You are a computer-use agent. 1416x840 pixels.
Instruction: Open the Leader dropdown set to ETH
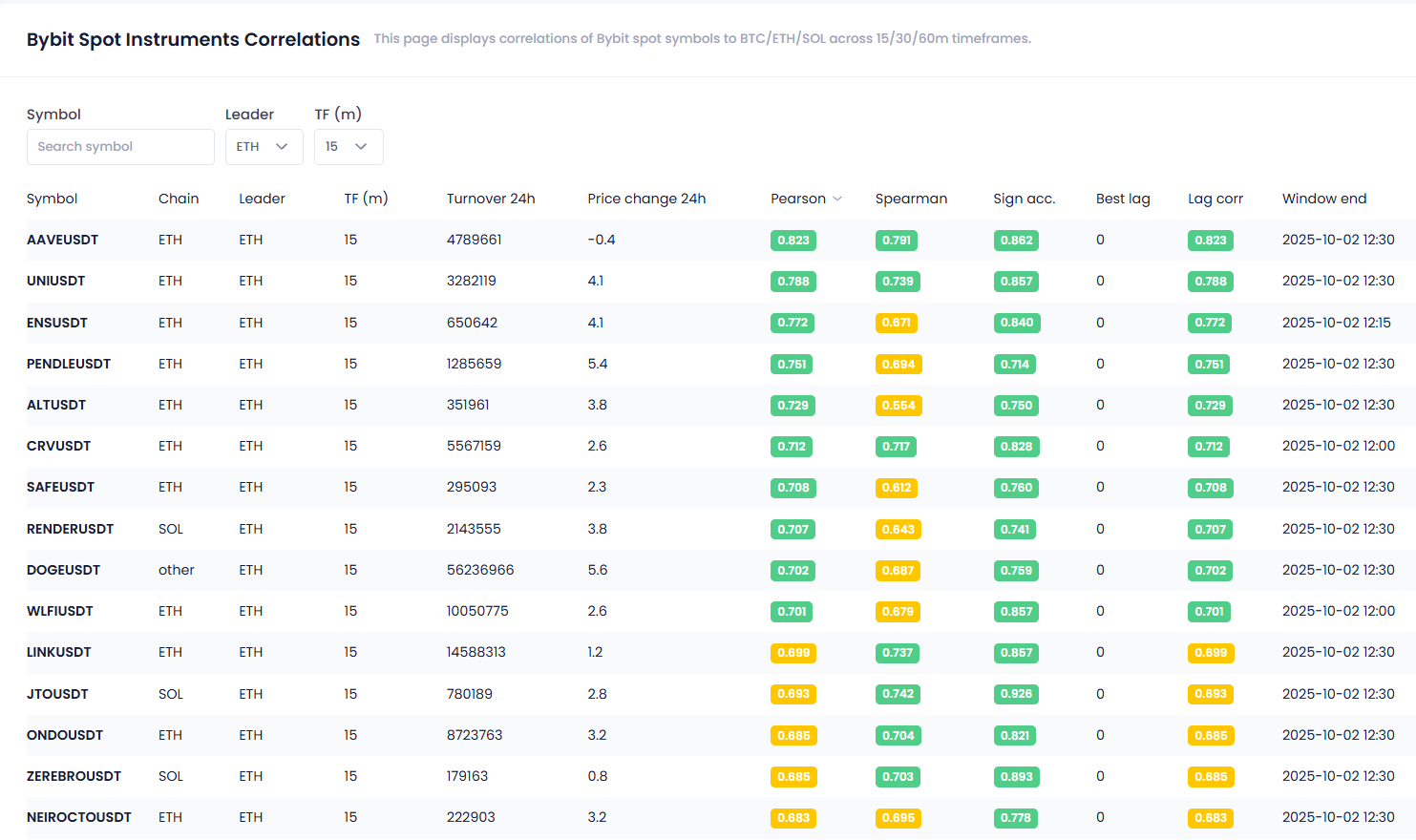264,147
